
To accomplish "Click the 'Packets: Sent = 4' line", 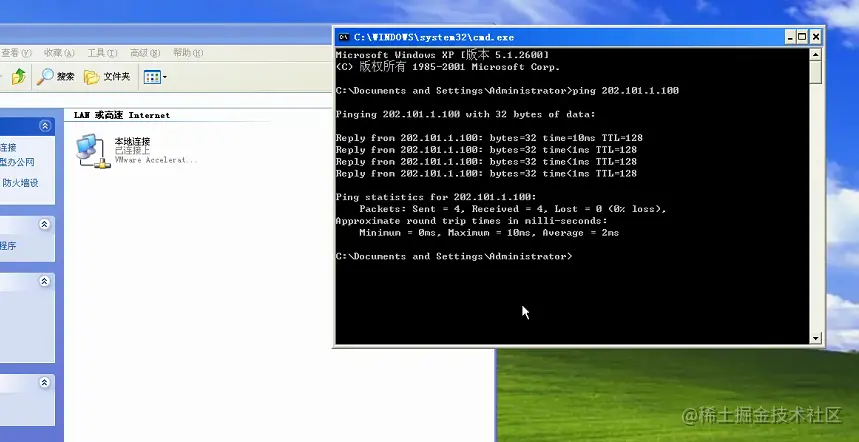I will coord(513,209).
